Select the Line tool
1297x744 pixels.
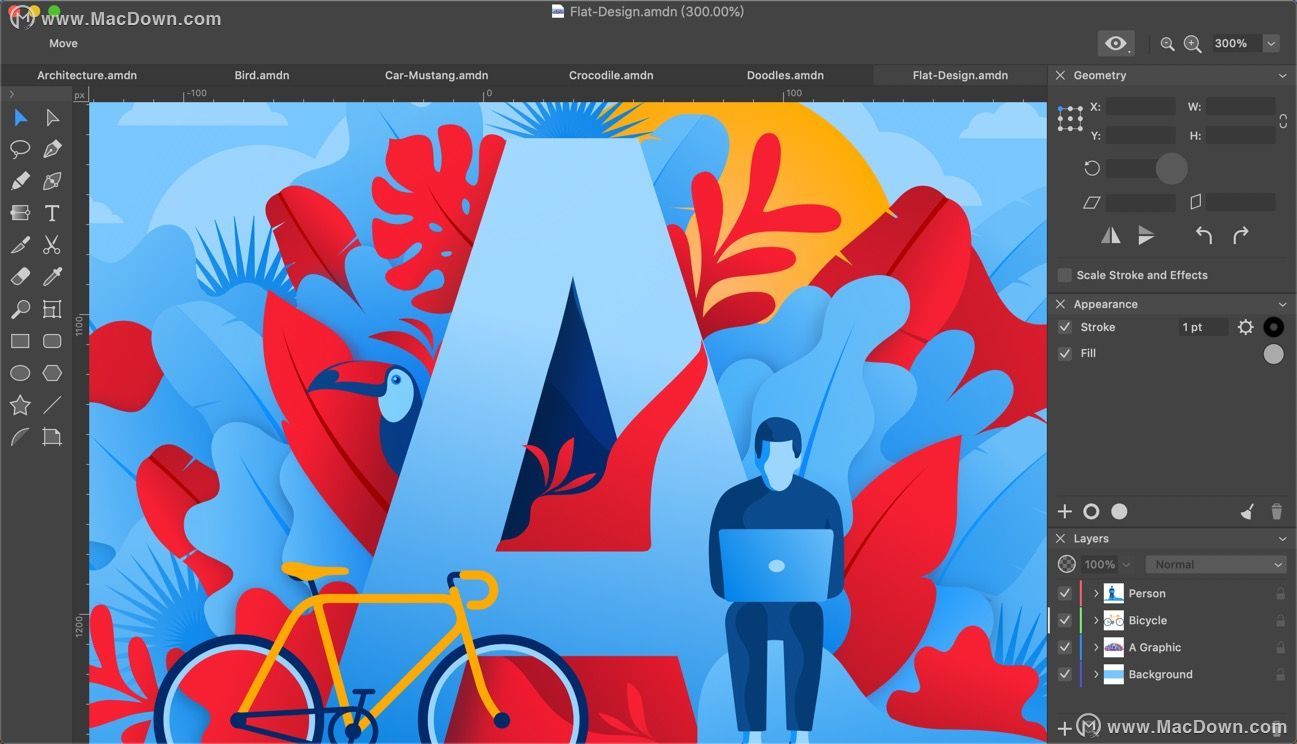pos(52,405)
